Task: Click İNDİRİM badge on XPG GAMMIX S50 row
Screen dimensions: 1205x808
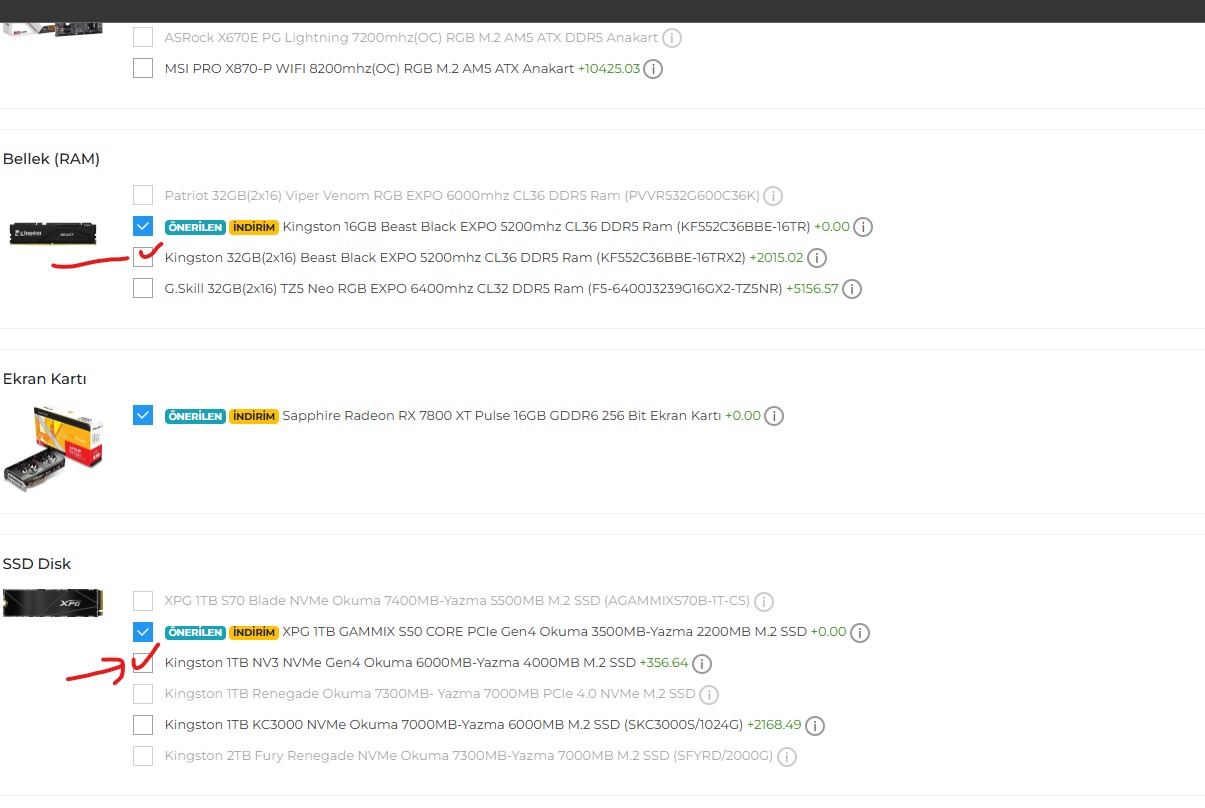Action: click(x=253, y=633)
